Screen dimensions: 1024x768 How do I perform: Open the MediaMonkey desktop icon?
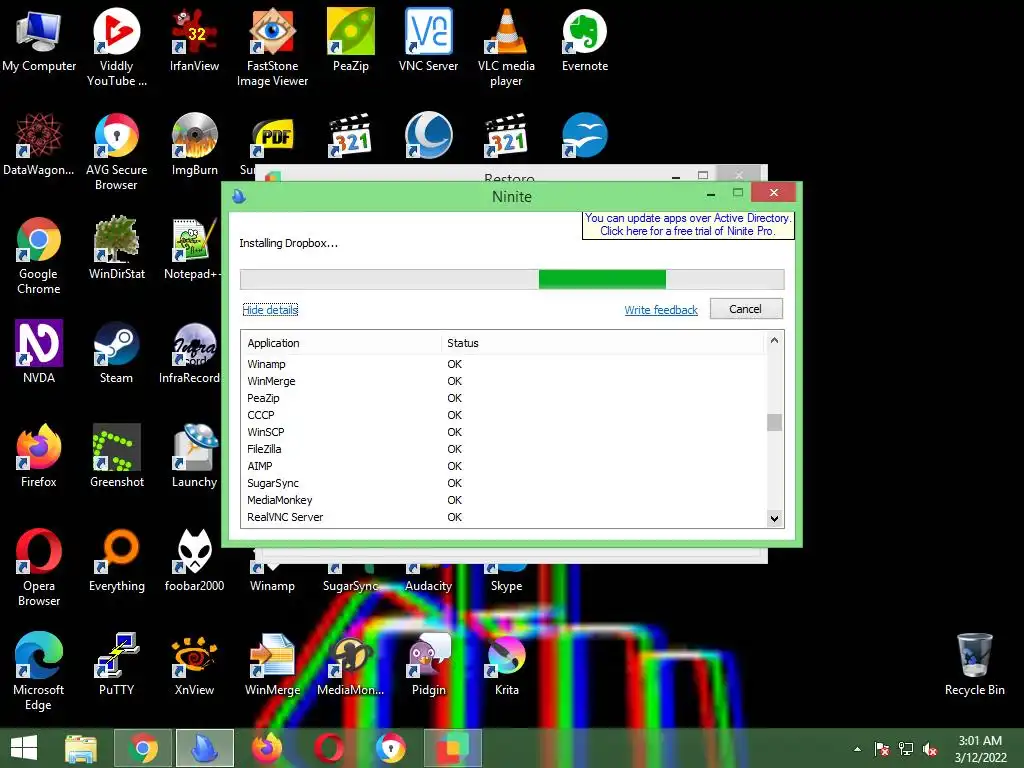pos(351,664)
